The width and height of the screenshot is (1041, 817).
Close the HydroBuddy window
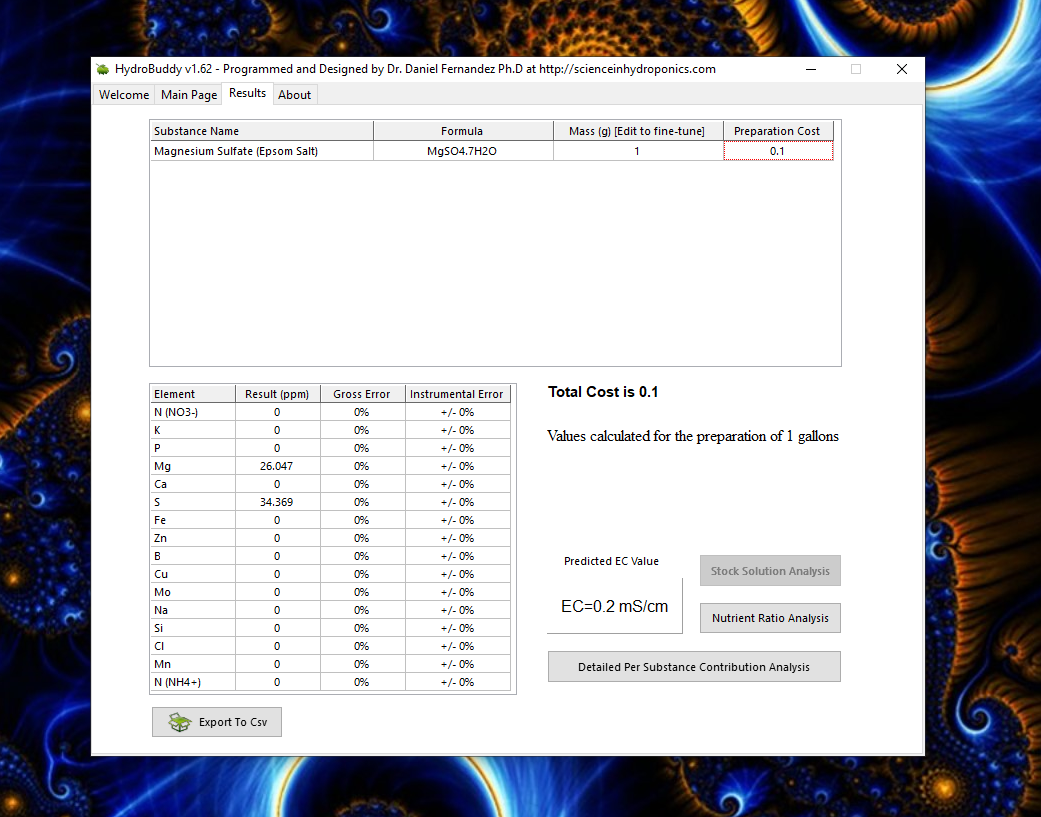coord(902,69)
